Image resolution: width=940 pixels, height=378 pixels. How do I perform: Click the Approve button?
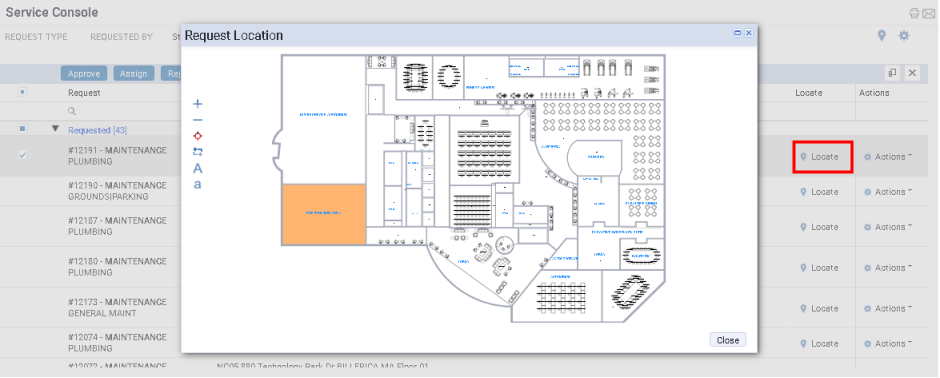[x=84, y=74]
